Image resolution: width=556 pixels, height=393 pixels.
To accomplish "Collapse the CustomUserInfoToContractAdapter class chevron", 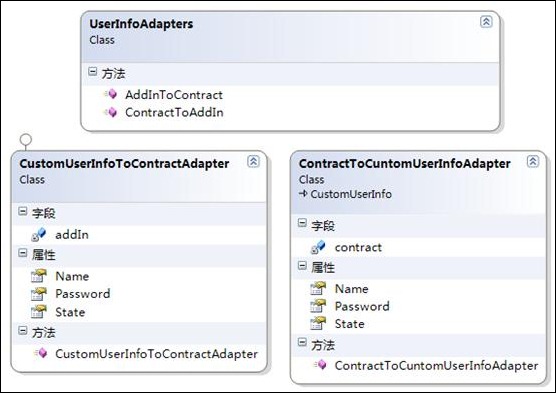I will tap(253, 161).
